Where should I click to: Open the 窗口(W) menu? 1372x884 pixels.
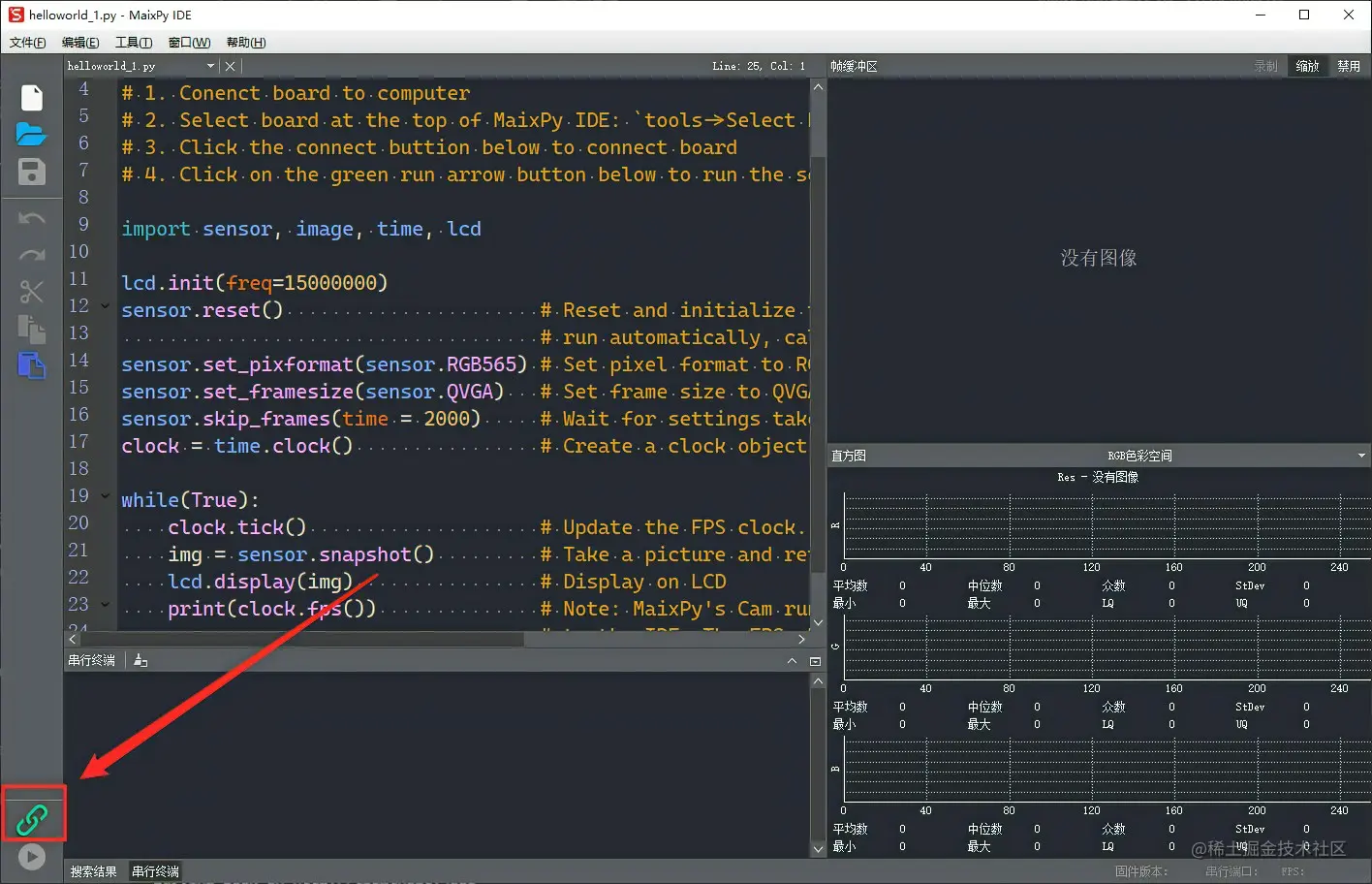point(189,42)
